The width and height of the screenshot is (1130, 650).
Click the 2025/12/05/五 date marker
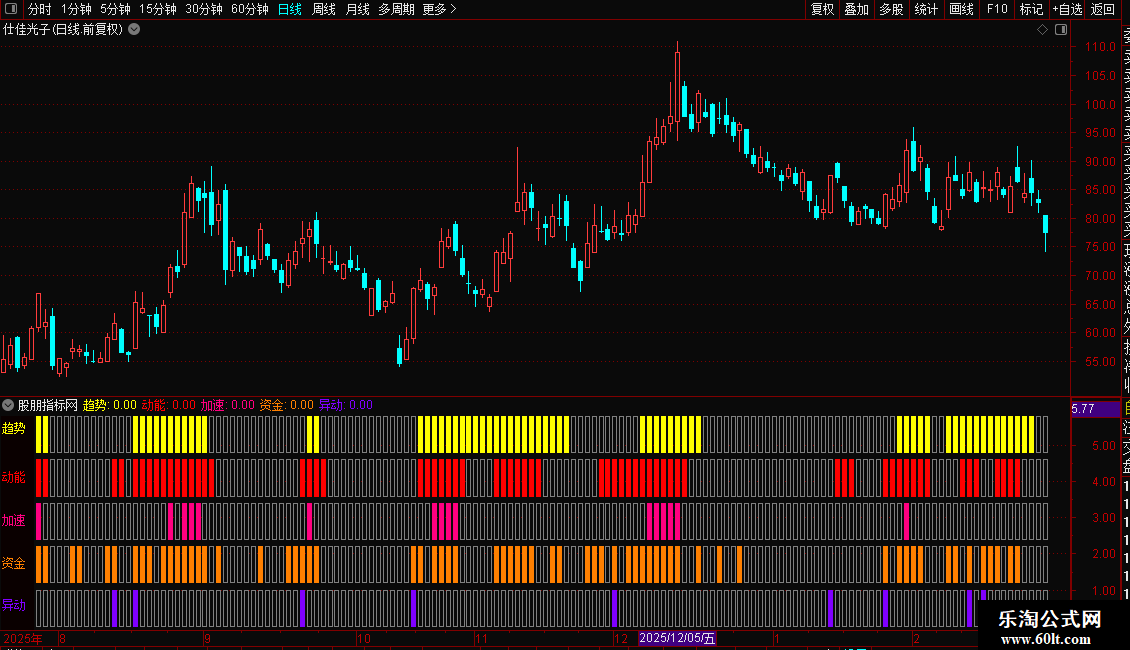[677, 638]
